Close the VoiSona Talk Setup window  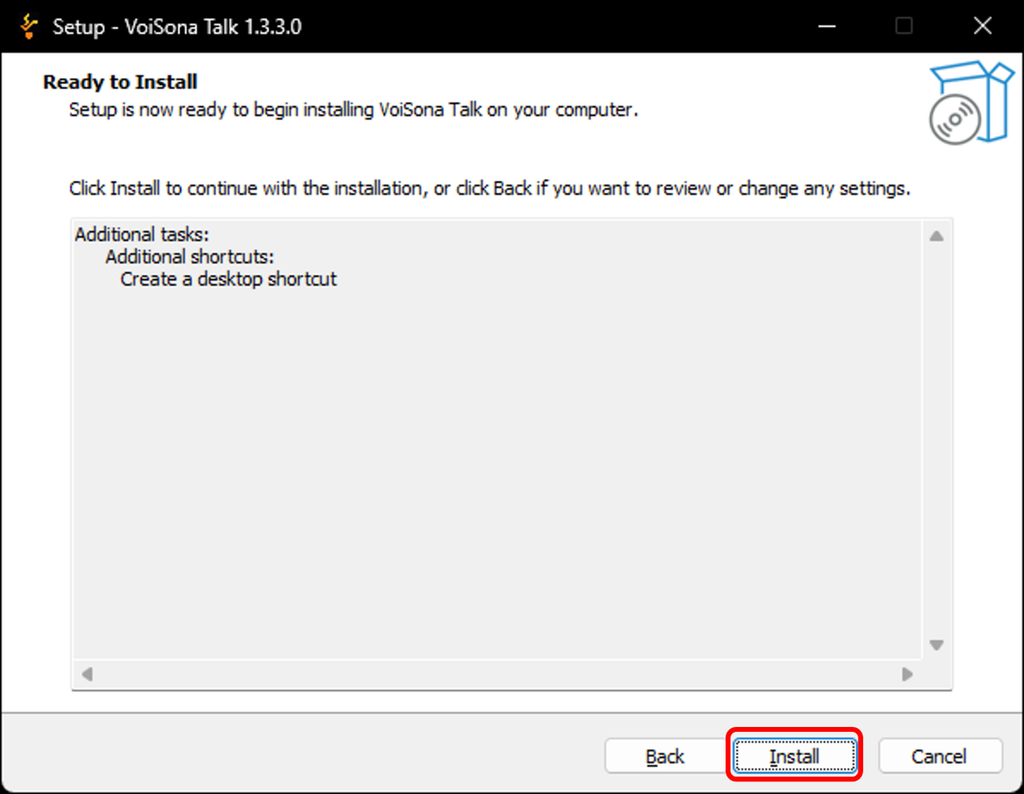pyautogui.click(x=980, y=26)
